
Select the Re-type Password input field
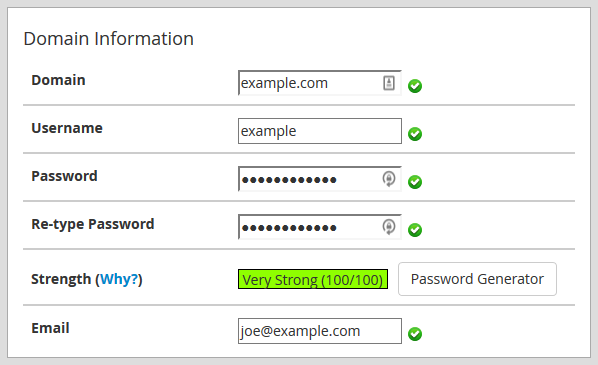(320, 227)
